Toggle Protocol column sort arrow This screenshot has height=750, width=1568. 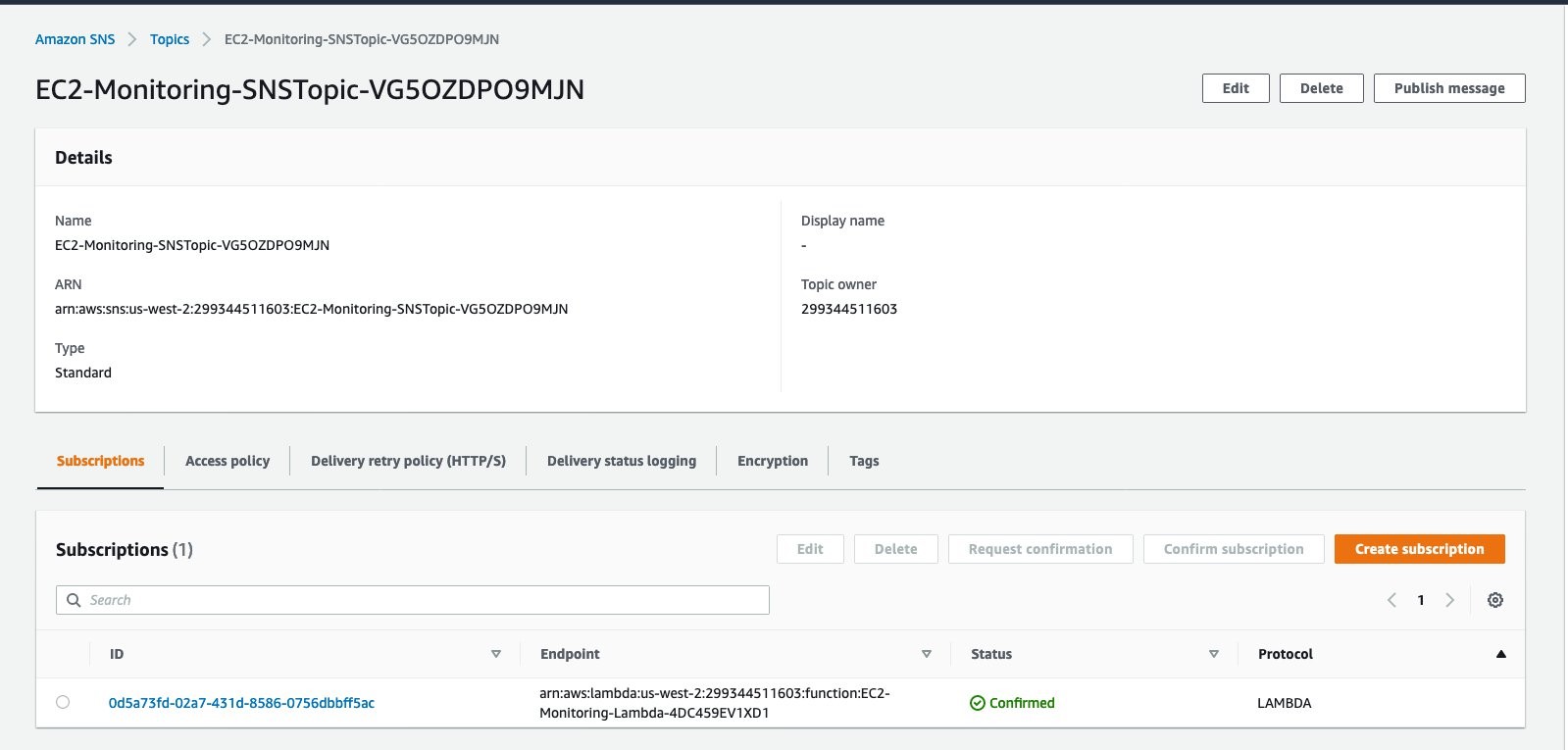(x=1500, y=654)
